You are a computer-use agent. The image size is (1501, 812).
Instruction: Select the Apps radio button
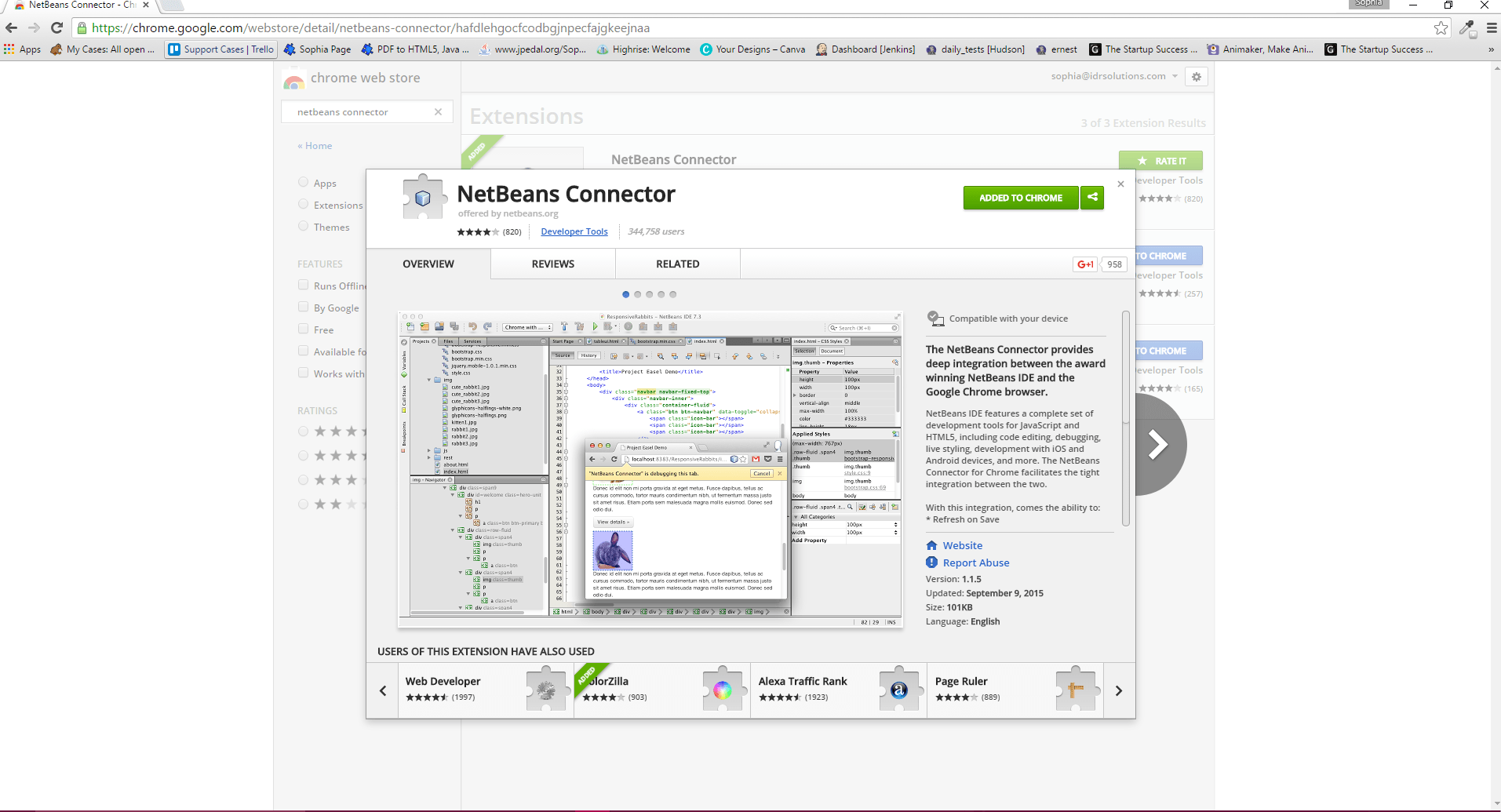coord(304,183)
